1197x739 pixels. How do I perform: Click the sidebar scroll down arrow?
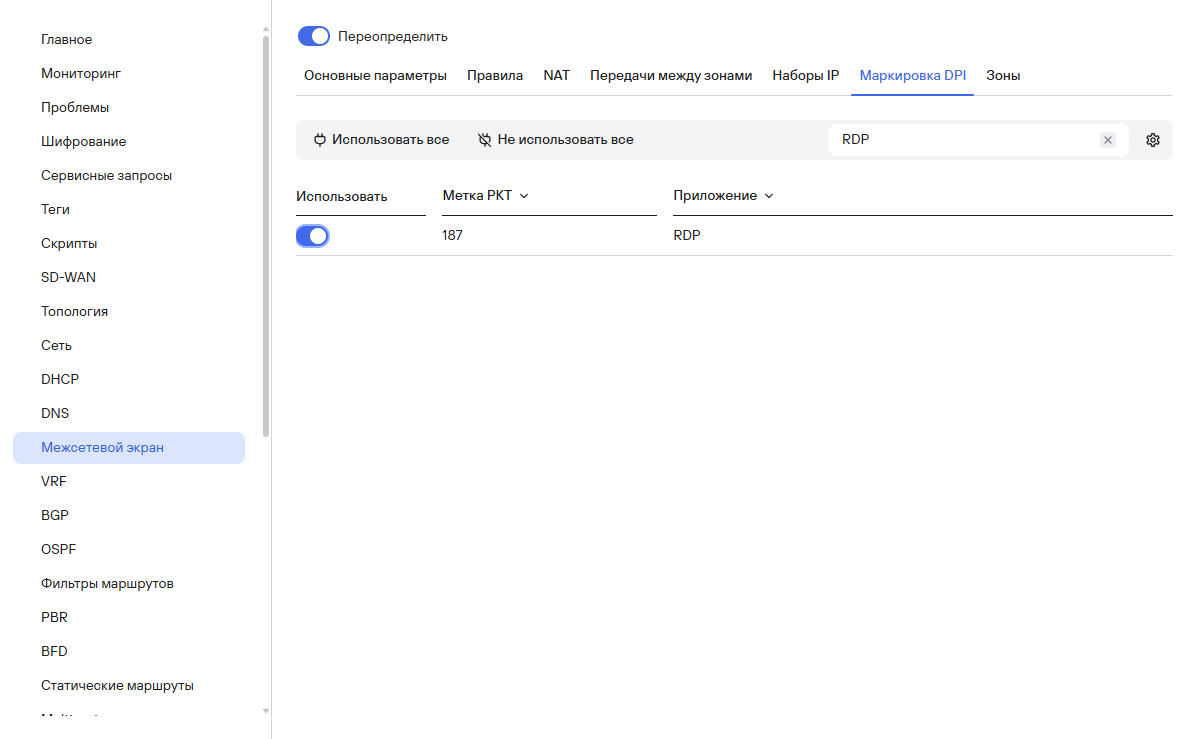266,711
